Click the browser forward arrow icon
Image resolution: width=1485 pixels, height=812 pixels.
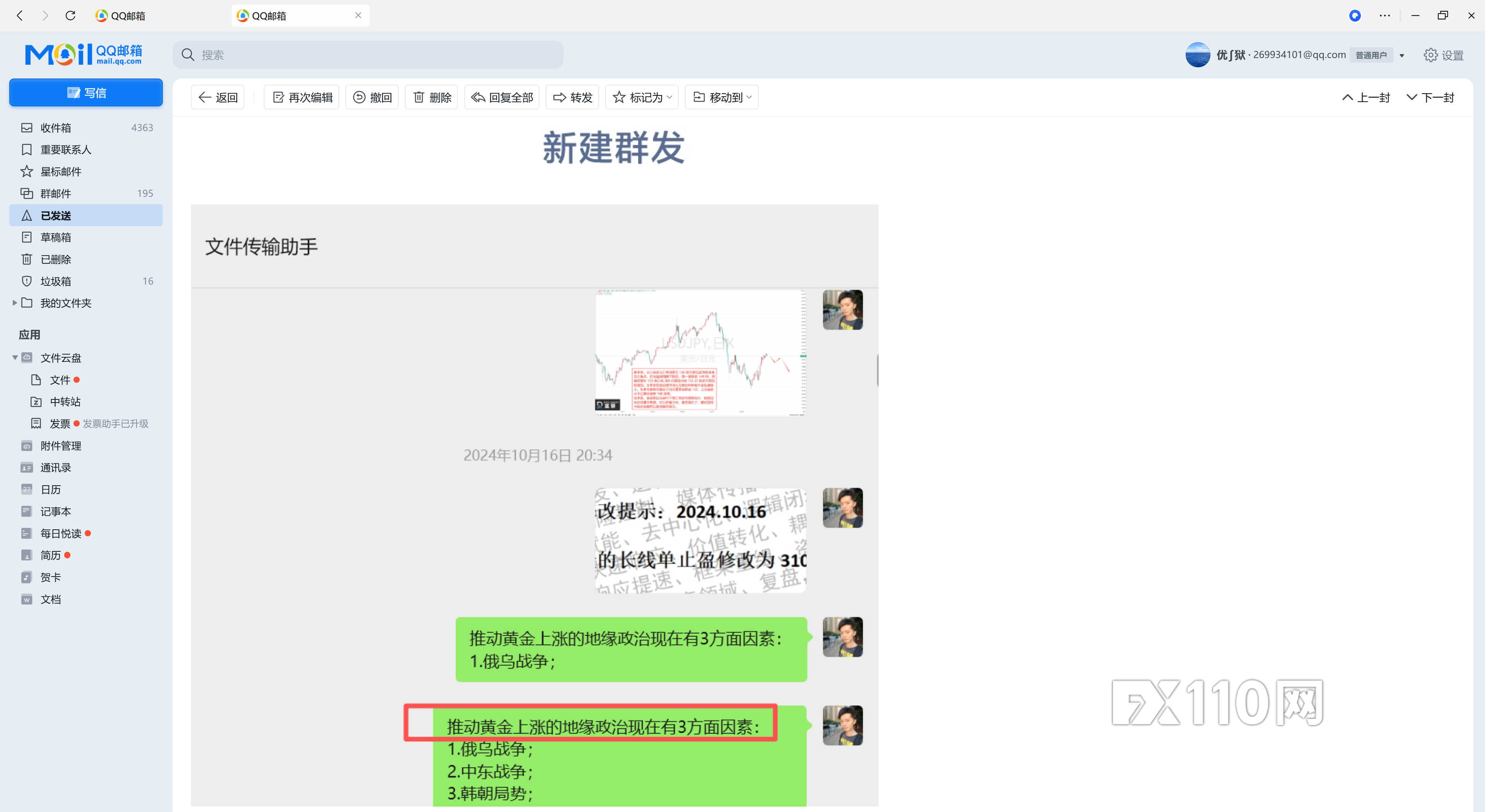click(45, 15)
